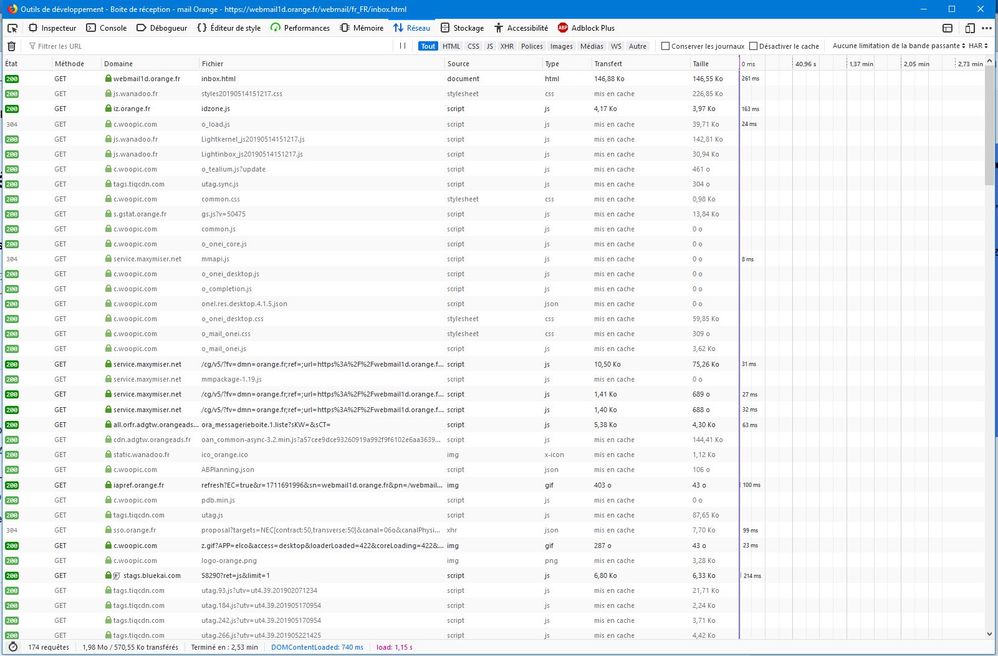This screenshot has width=998, height=656.
Task: Click the element picker icon
Action: (12, 28)
